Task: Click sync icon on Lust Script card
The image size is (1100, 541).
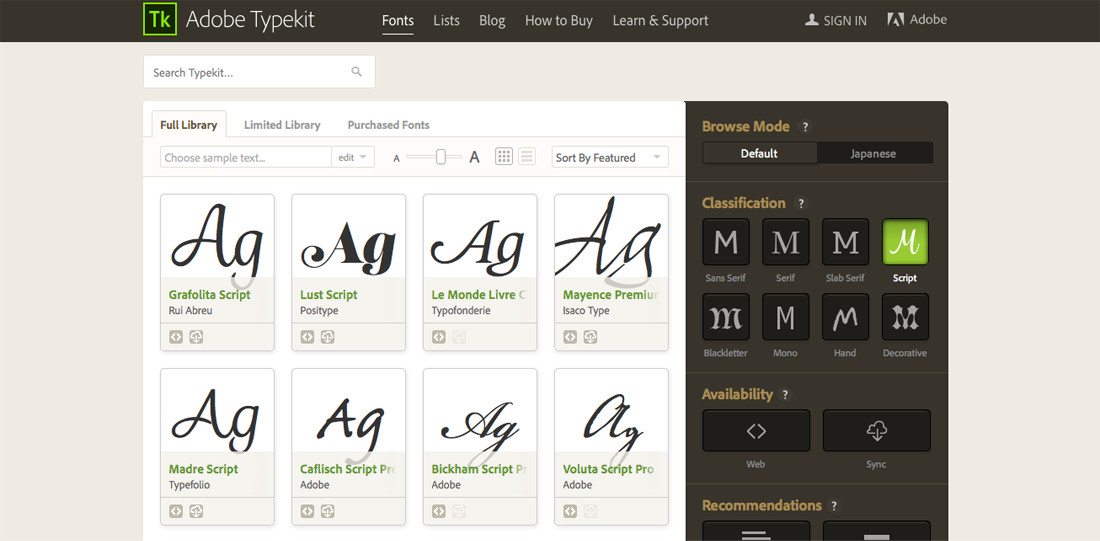Action: coord(328,337)
